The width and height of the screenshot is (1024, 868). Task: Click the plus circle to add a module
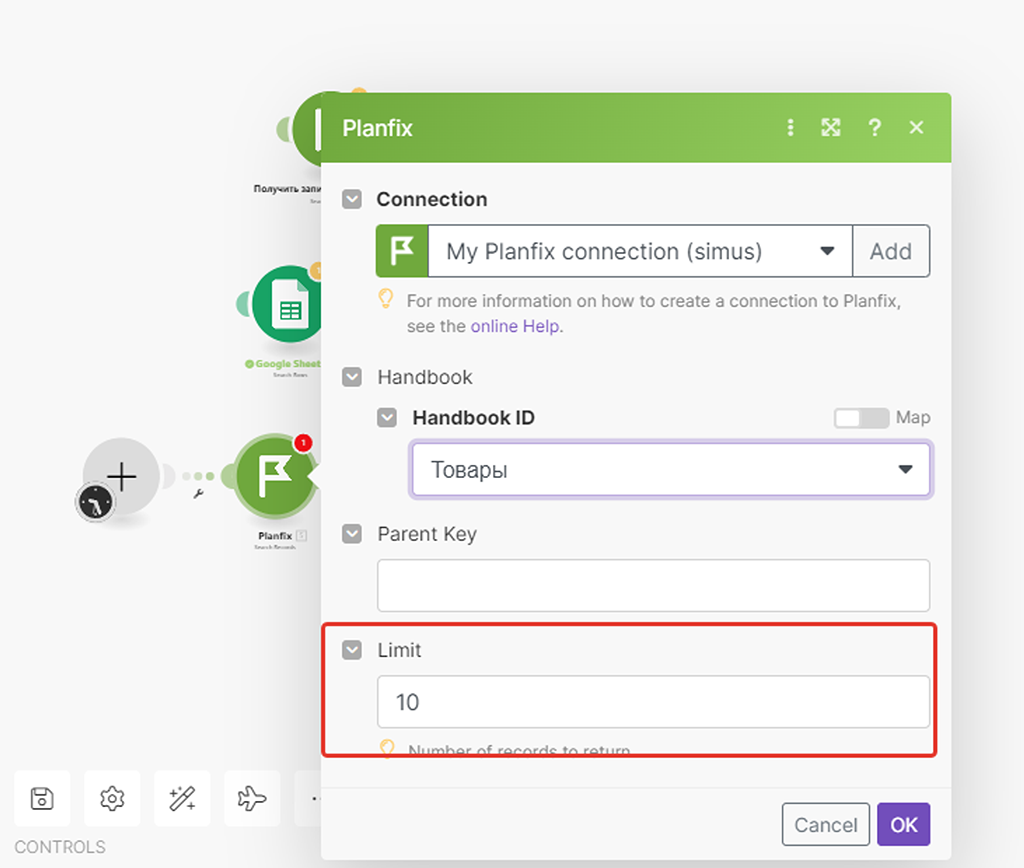[x=122, y=476]
